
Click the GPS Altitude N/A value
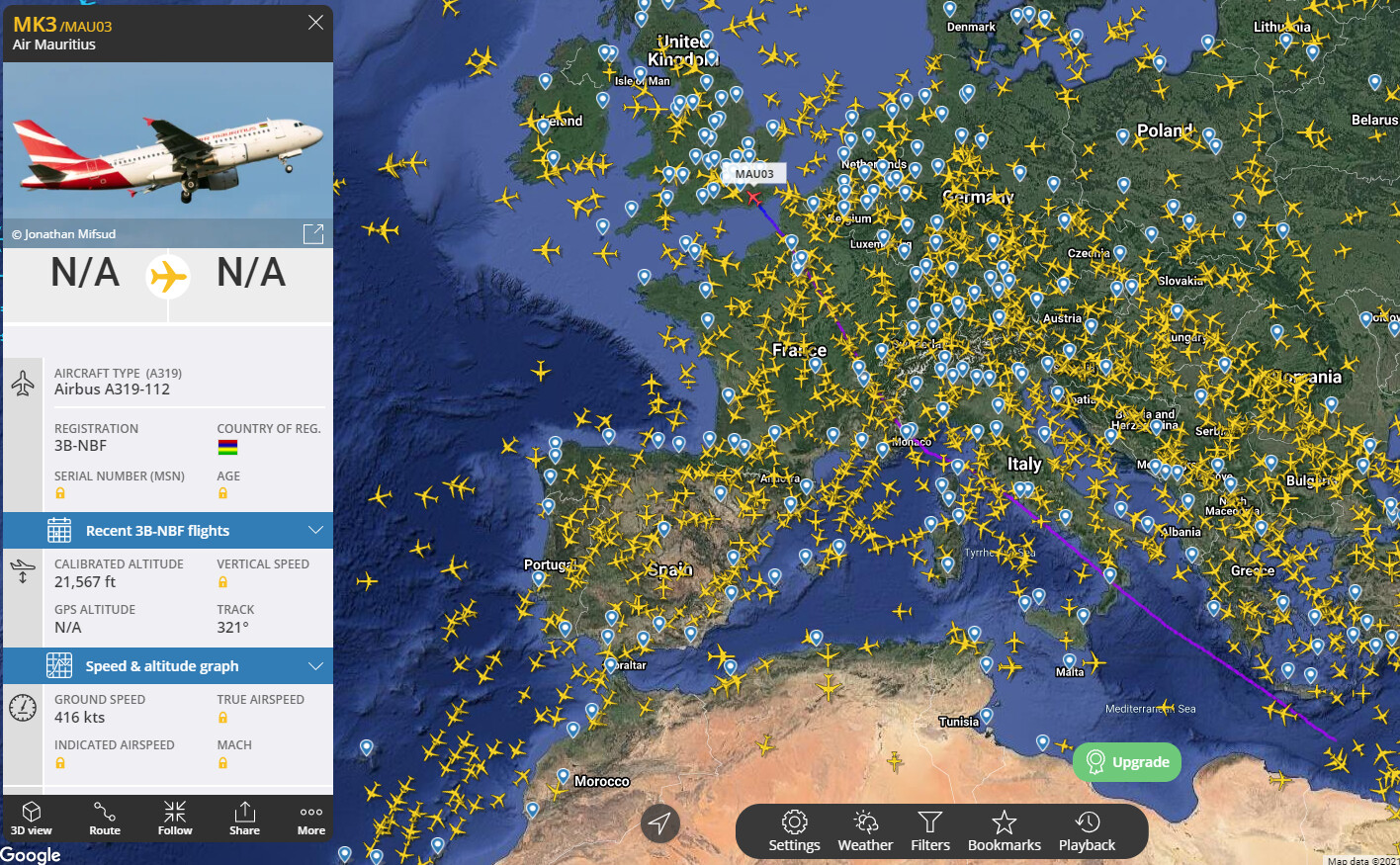68,628
